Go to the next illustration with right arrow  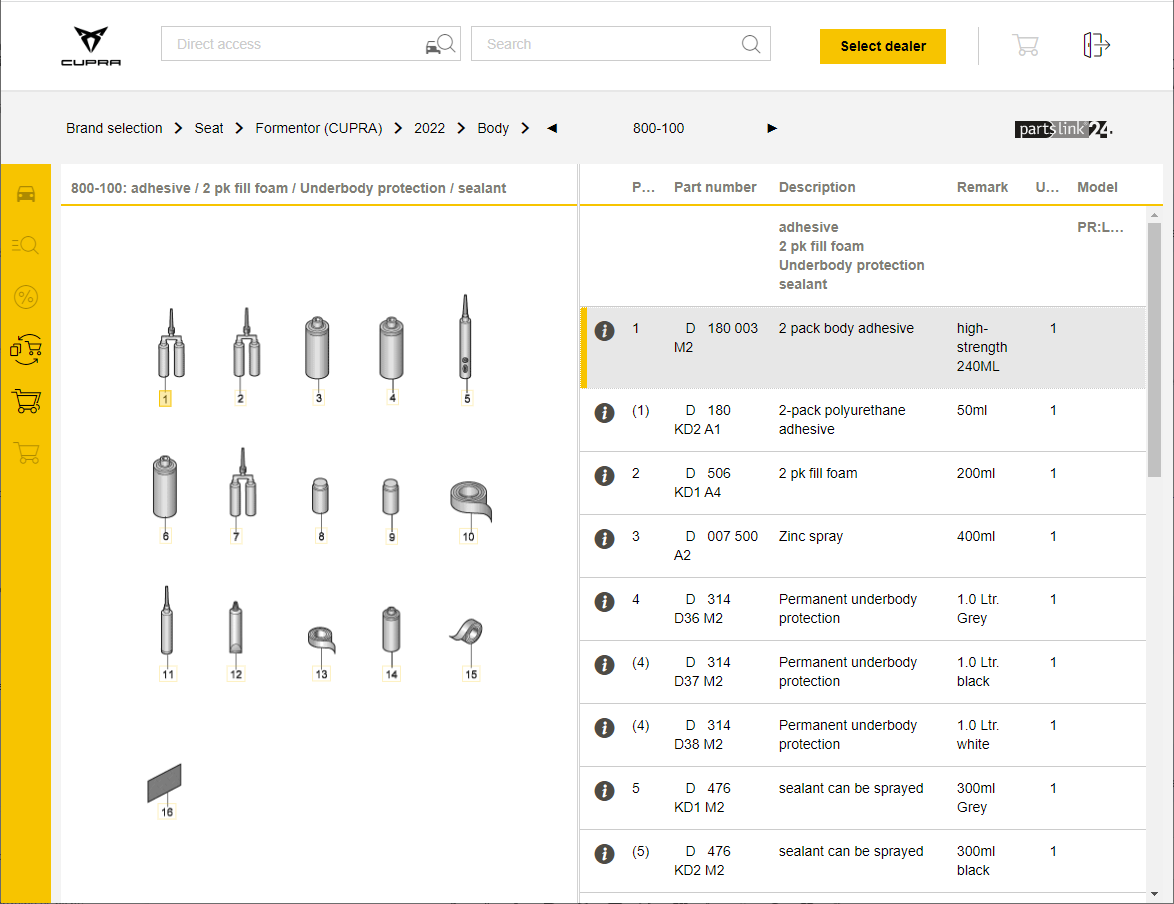click(x=772, y=128)
